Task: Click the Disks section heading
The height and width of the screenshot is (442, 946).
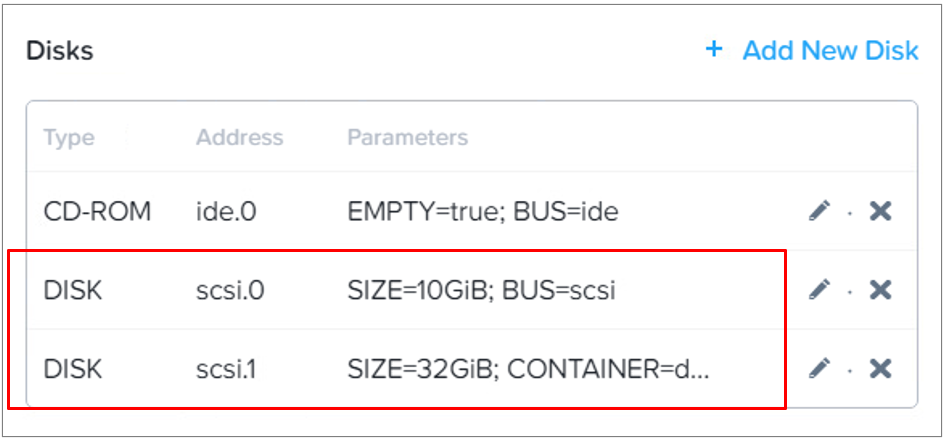Action: 60,51
